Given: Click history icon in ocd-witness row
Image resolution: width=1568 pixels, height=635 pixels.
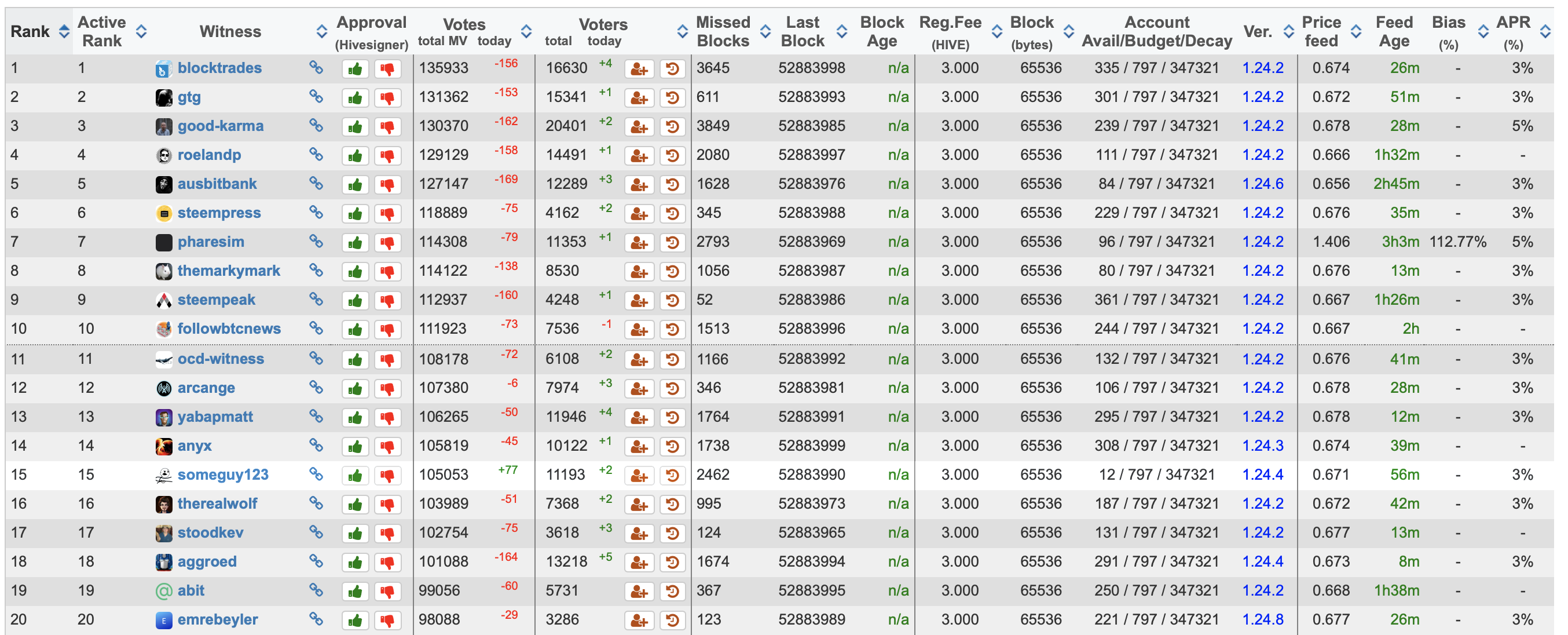Looking at the screenshot, I should [x=673, y=360].
